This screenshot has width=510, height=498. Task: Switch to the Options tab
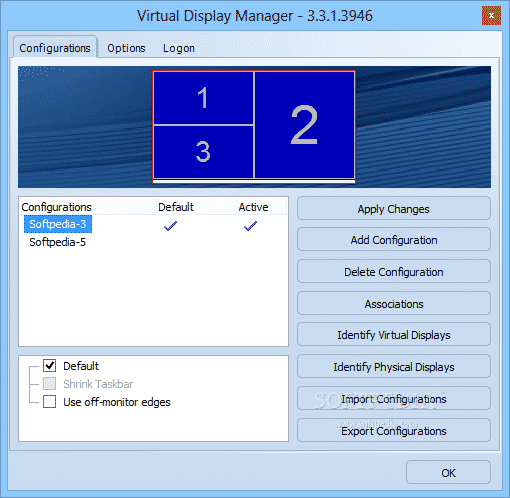(x=126, y=48)
